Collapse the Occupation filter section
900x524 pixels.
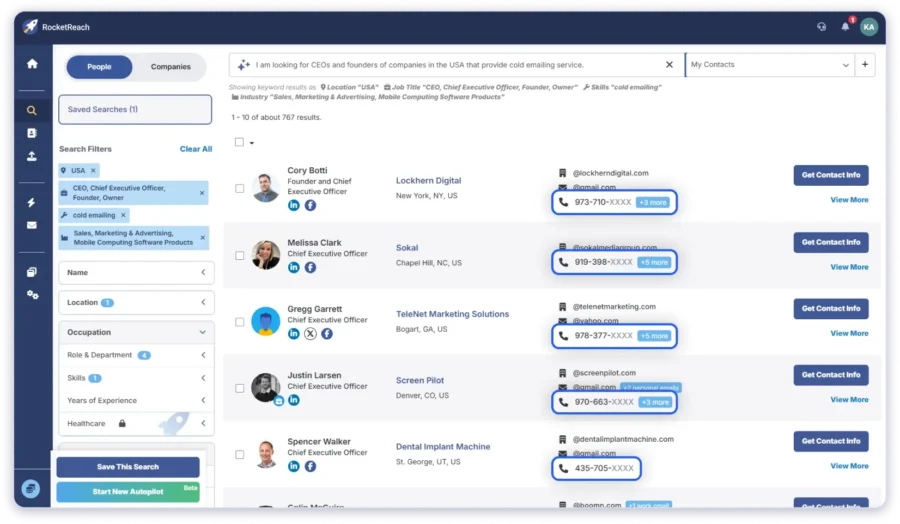tap(136, 332)
